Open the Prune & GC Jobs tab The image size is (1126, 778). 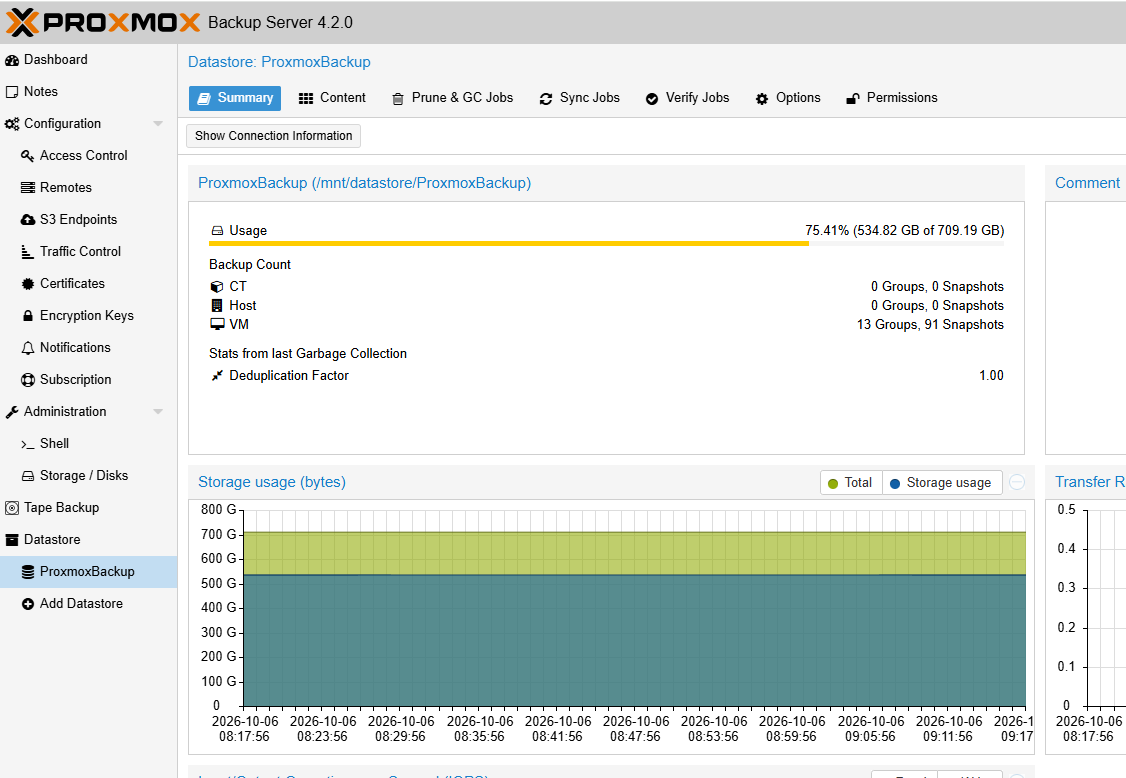(x=452, y=98)
